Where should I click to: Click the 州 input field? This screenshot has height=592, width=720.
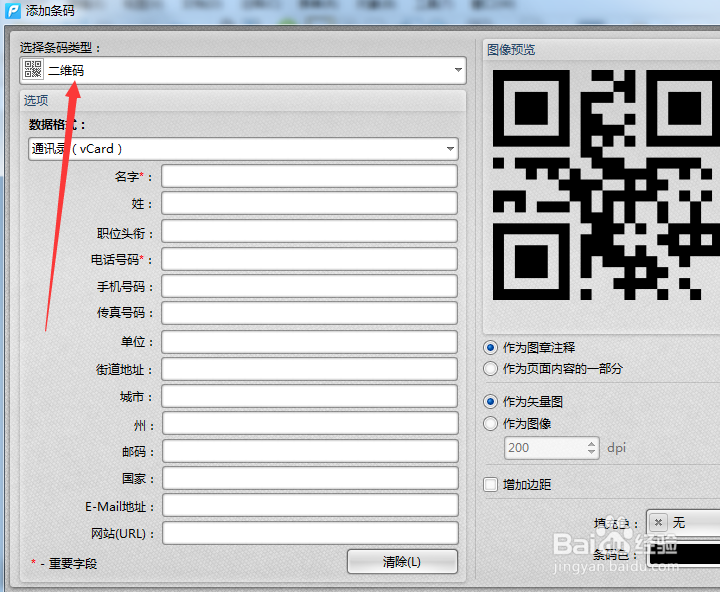point(310,423)
